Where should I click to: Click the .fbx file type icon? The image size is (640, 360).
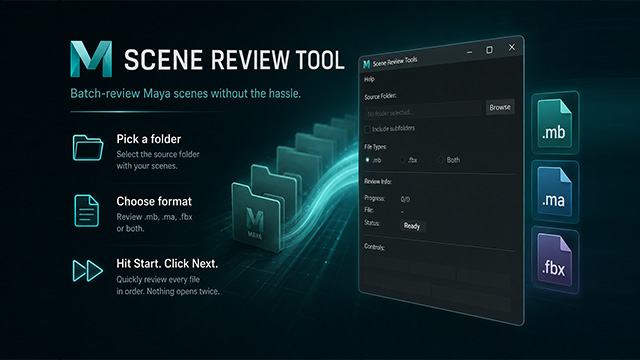tap(555, 260)
